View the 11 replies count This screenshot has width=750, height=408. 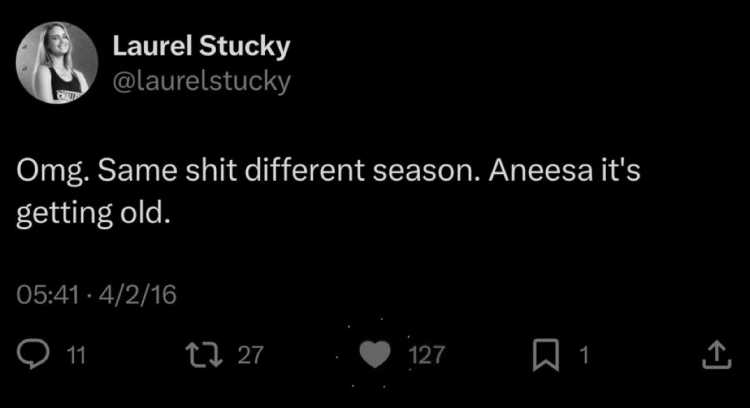click(x=76, y=355)
